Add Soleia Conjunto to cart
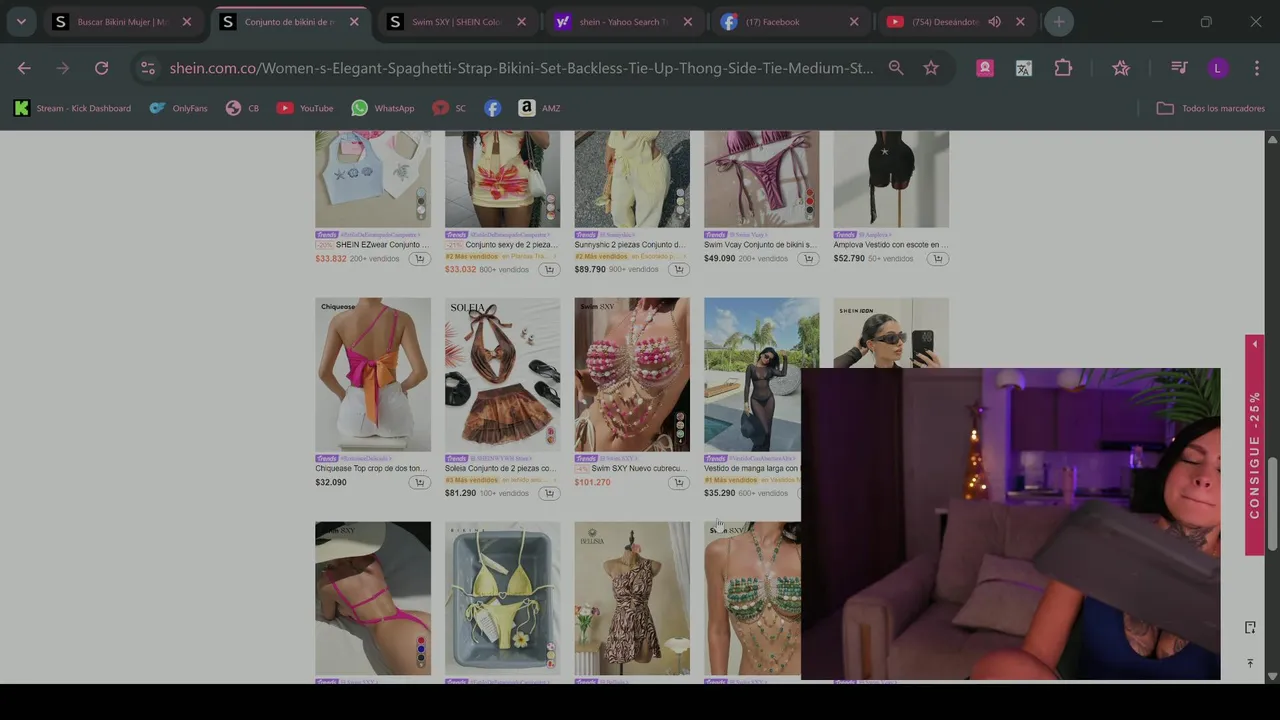The width and height of the screenshot is (1280, 720). [548, 493]
